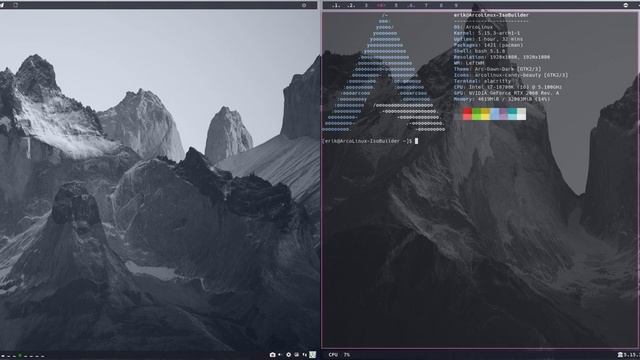The width and height of the screenshot is (640, 360).
Task: Switch to workspace tag 9
Action: [456, 6]
